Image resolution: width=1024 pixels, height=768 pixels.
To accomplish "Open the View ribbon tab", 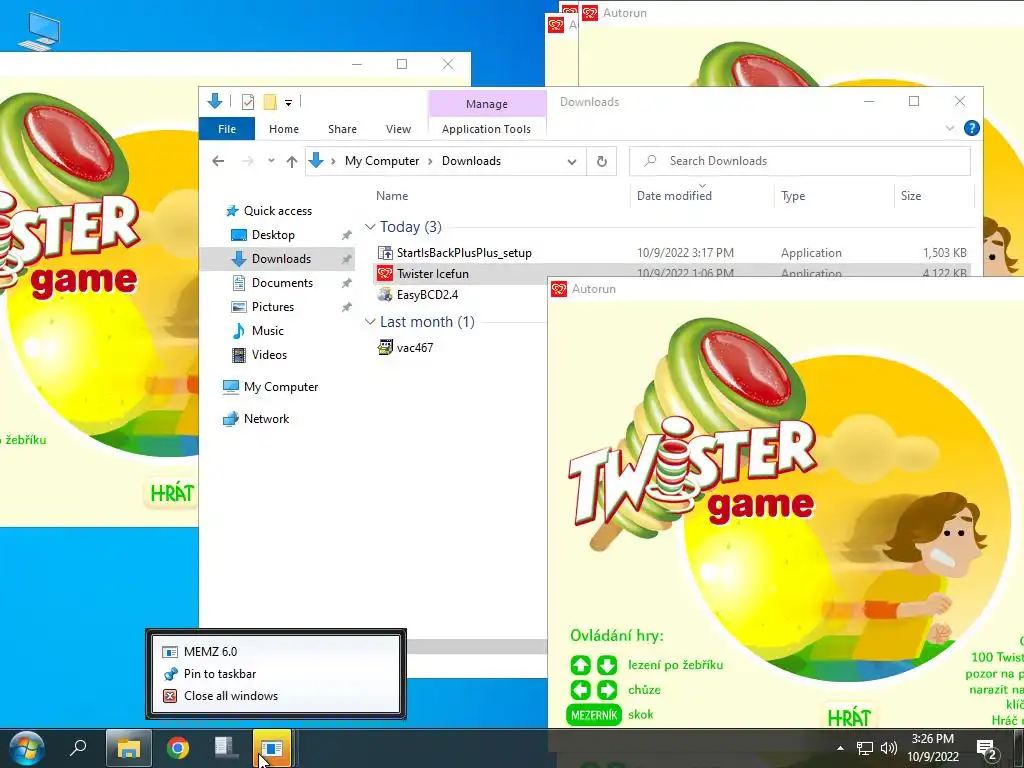I will tap(398, 129).
